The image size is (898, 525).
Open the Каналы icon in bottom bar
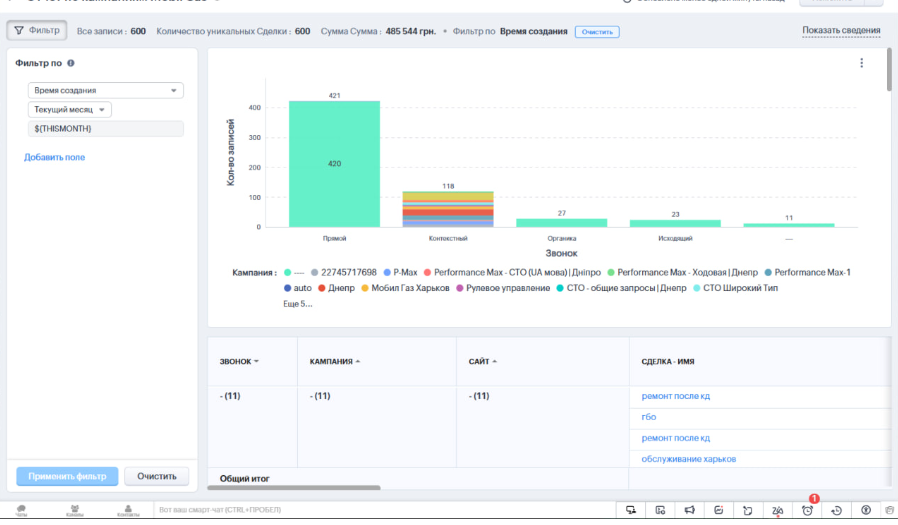(75, 511)
